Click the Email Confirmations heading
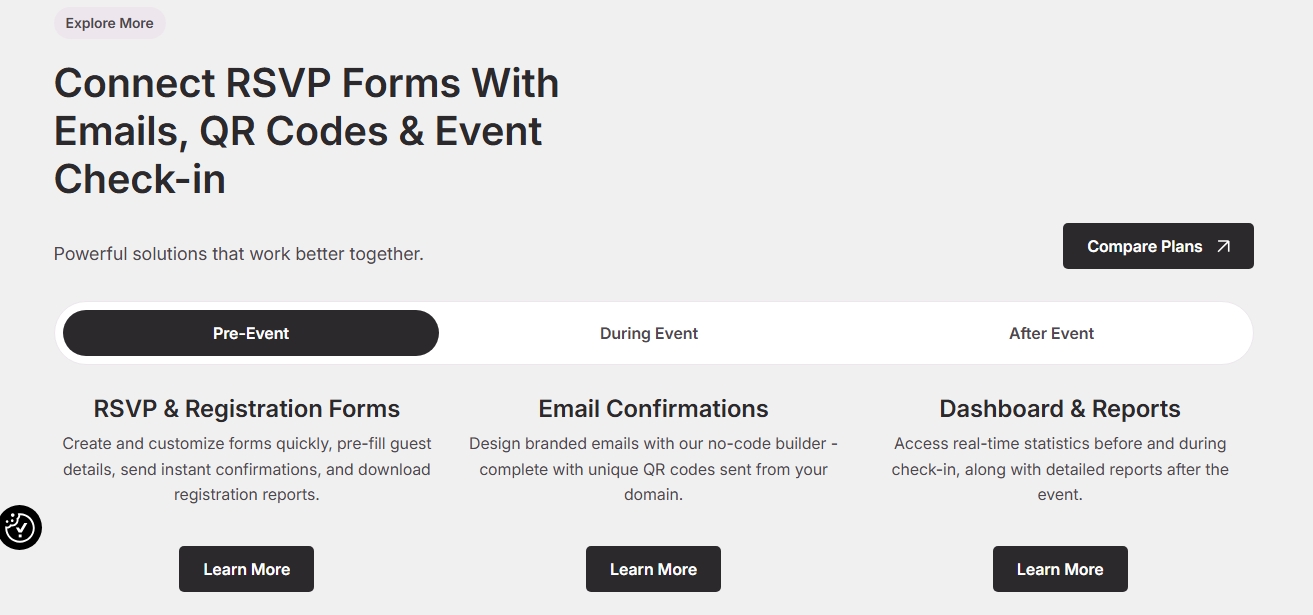The image size is (1313, 615). click(x=653, y=409)
